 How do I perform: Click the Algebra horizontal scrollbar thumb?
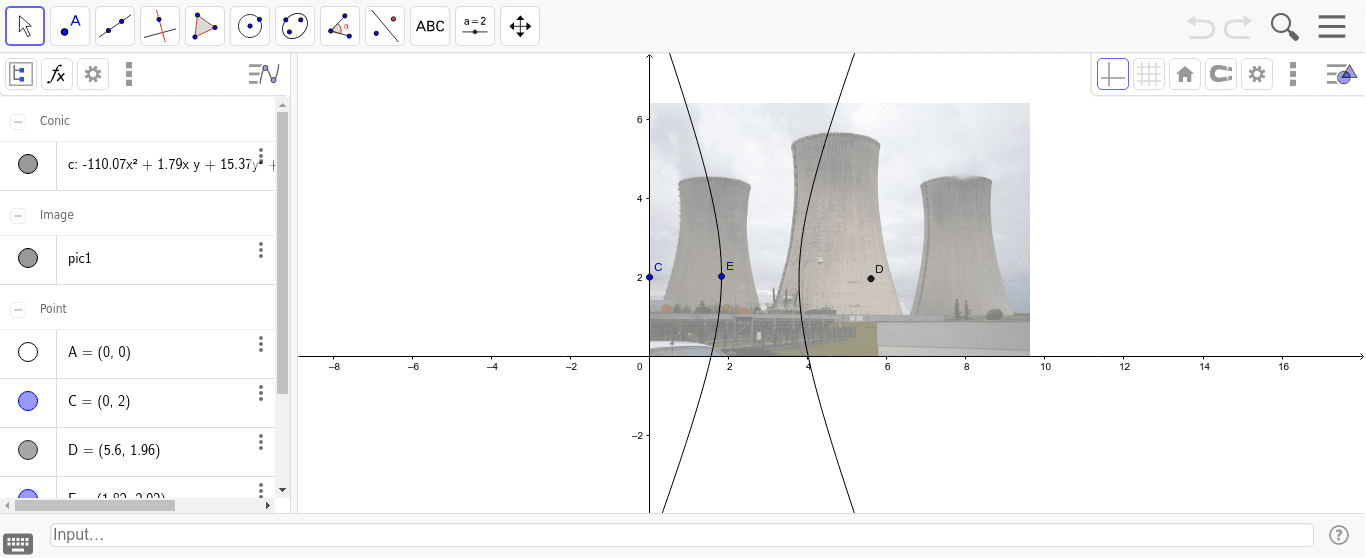(95, 506)
